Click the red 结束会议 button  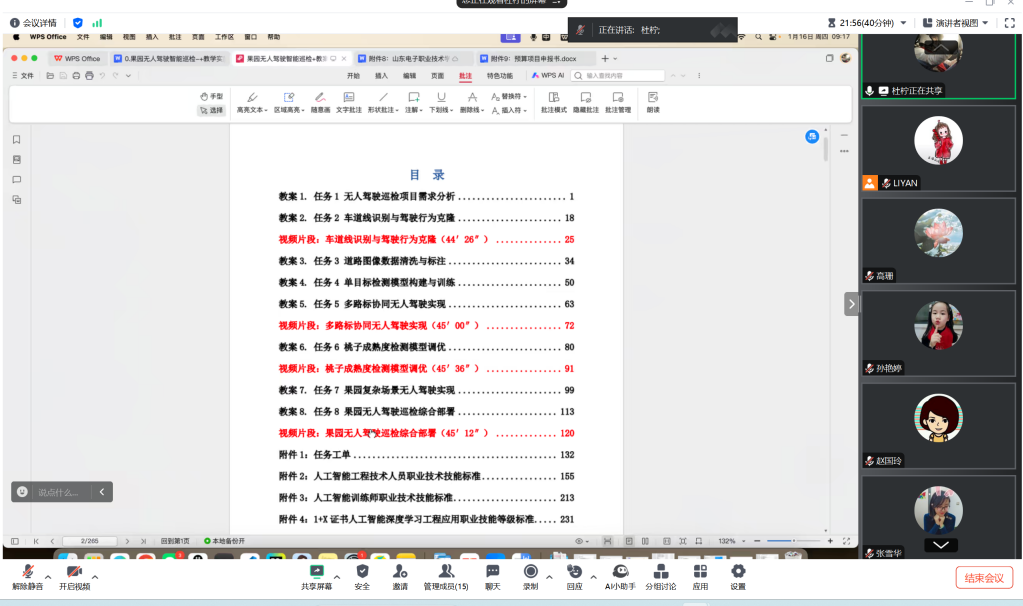983,577
